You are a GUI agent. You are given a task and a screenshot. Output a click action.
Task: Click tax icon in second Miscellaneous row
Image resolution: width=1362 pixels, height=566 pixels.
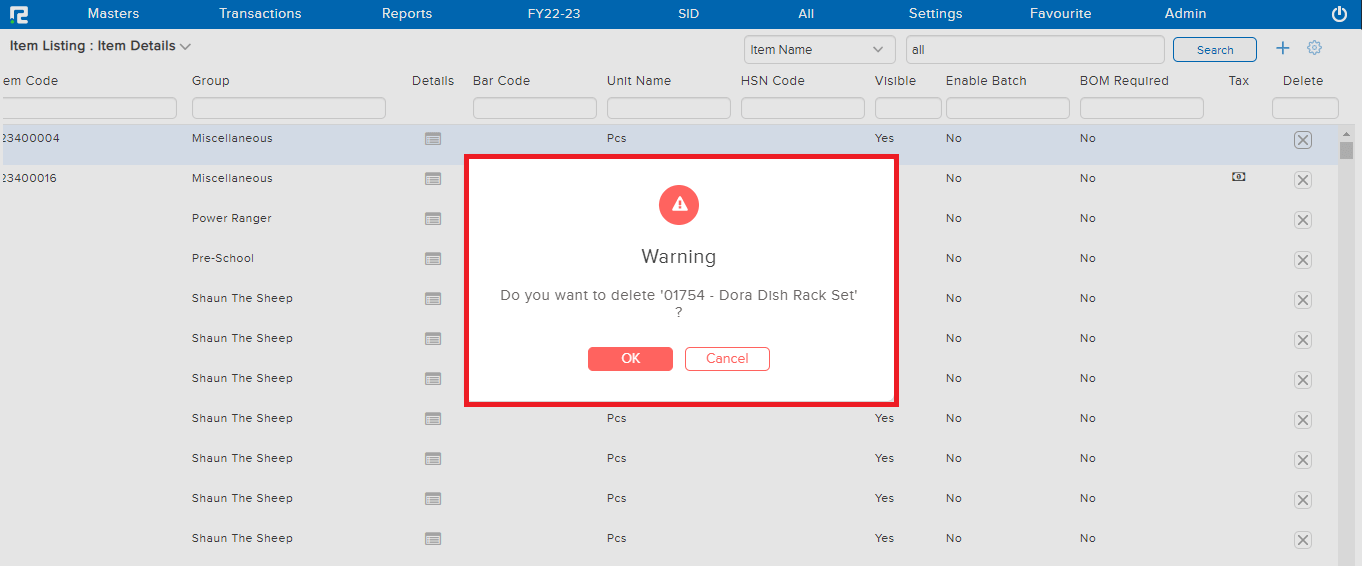pyautogui.click(x=1238, y=177)
